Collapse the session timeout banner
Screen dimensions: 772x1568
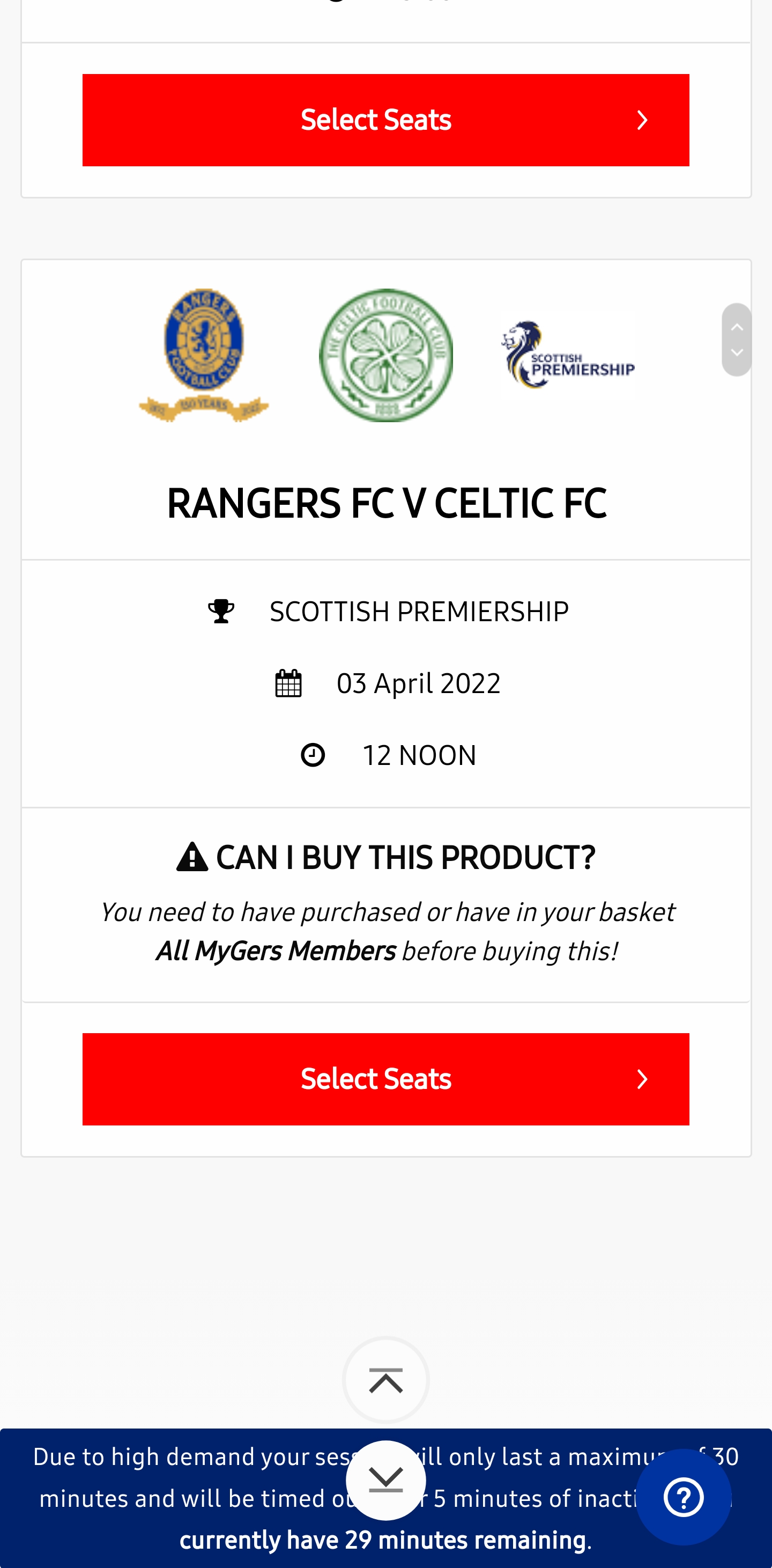point(385,1479)
